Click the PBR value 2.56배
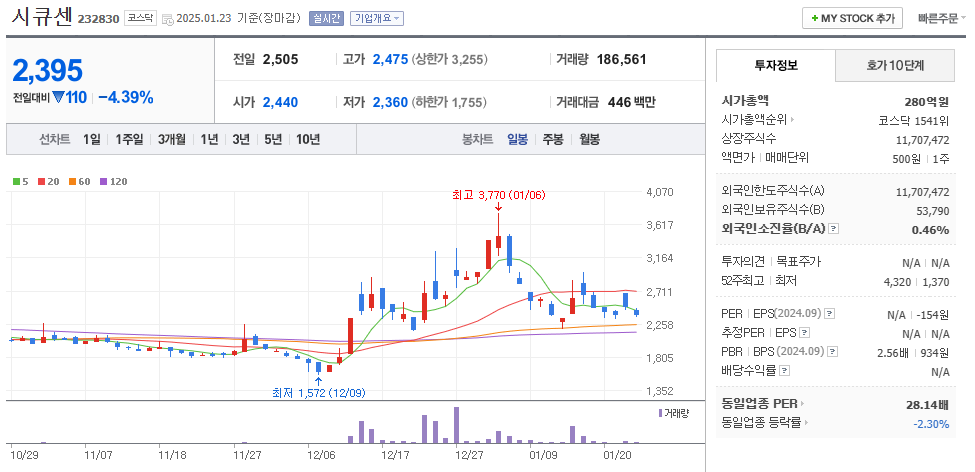 tap(893, 353)
